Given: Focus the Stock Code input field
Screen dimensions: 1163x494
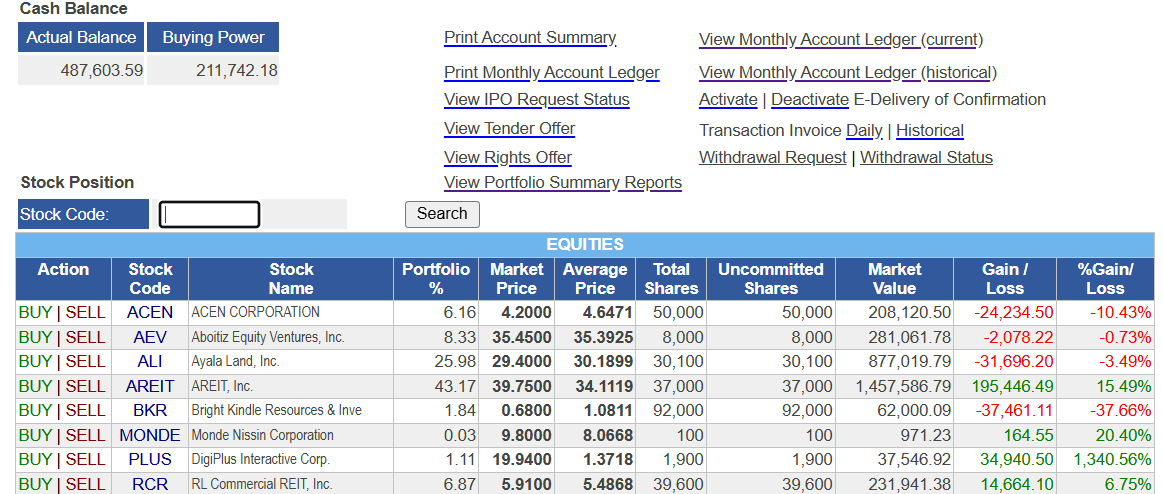Looking at the screenshot, I should coord(209,214).
